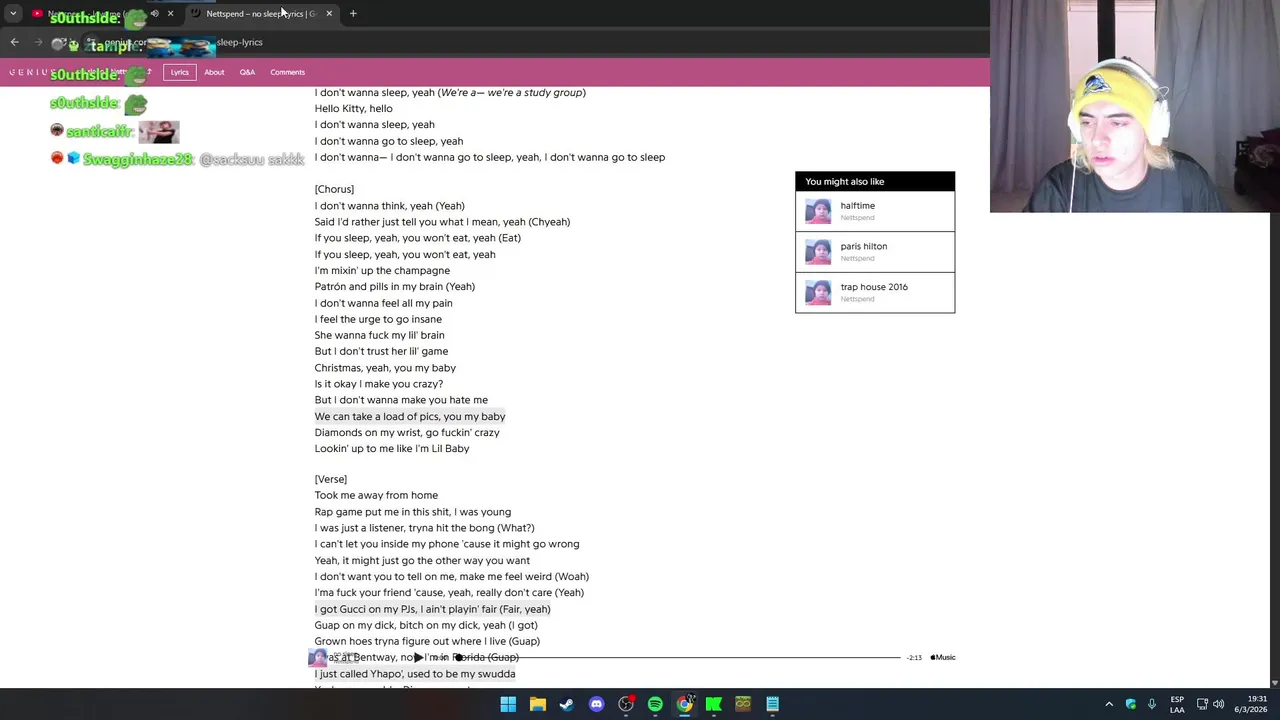The width and height of the screenshot is (1280, 720).
Task: Mute the YouTube tab audio
Action: point(154,13)
